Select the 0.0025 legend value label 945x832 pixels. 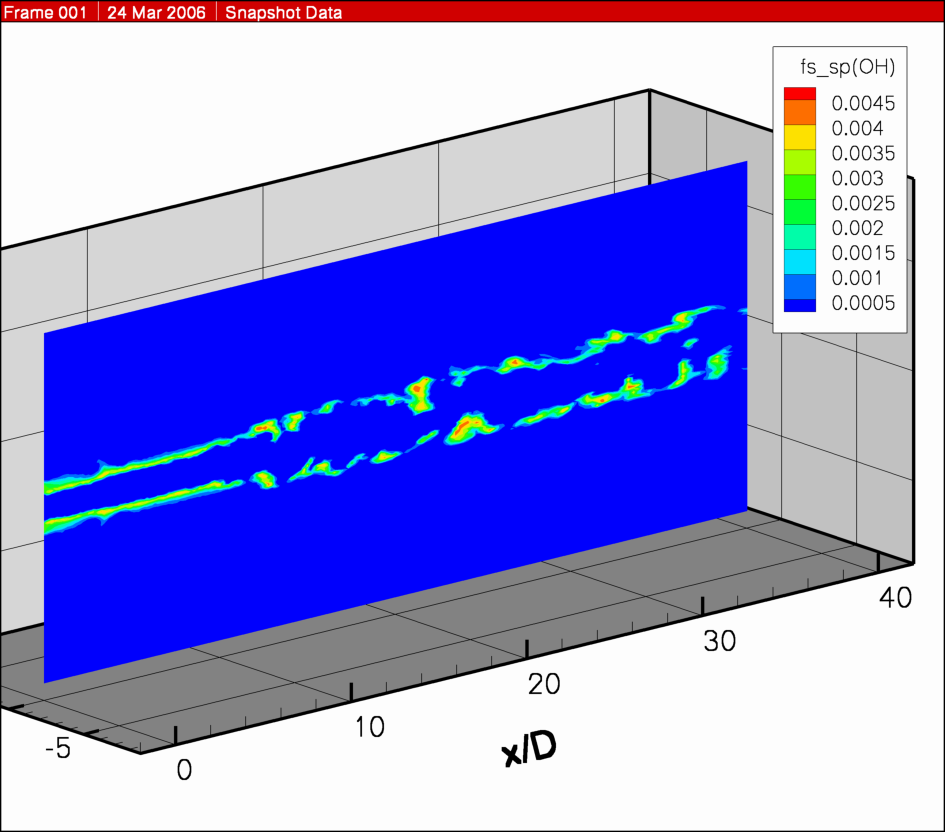(863, 203)
